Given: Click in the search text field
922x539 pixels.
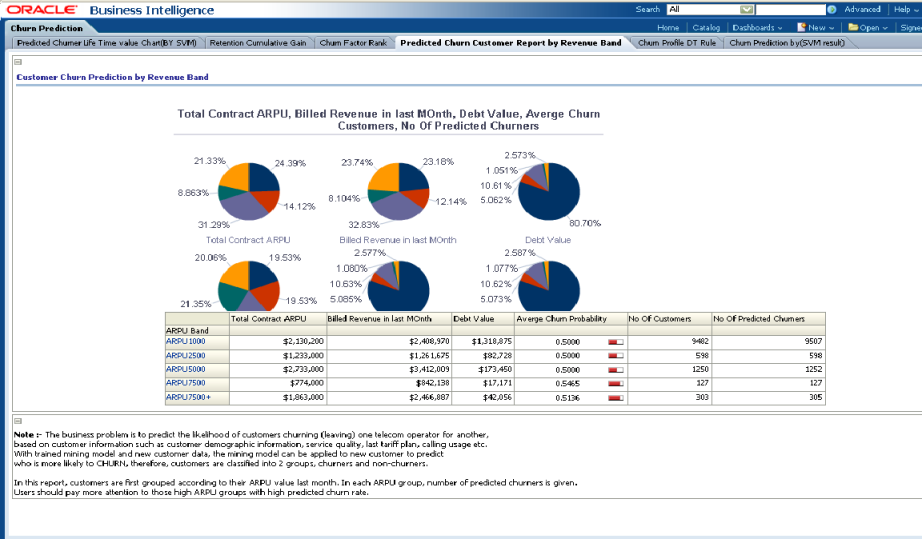Looking at the screenshot, I should coord(790,9).
